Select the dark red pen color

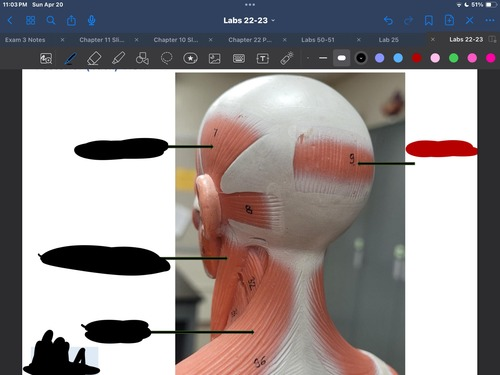[417, 58]
